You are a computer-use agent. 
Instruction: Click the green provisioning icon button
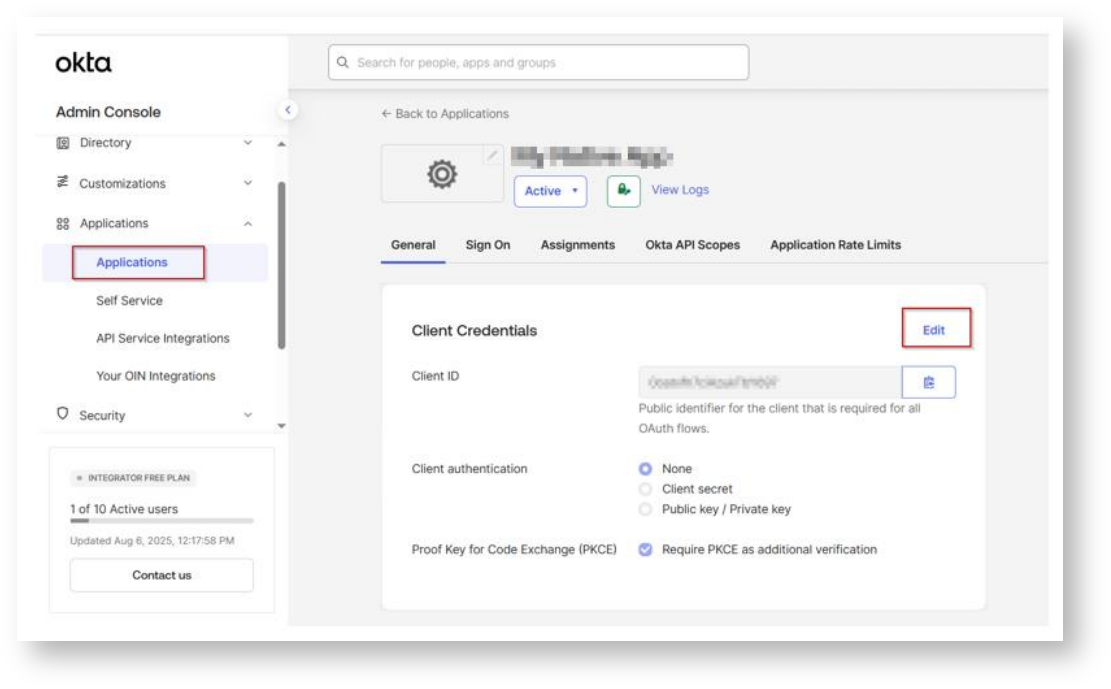point(623,191)
